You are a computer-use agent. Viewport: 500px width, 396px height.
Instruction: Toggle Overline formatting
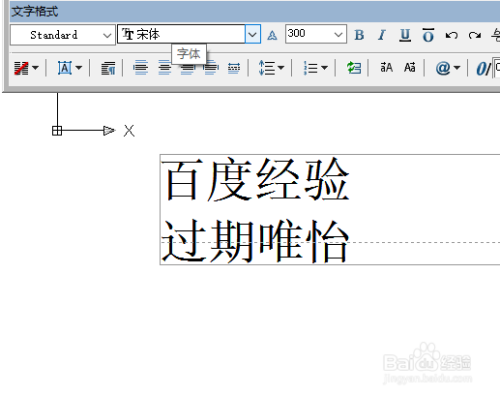click(428, 35)
